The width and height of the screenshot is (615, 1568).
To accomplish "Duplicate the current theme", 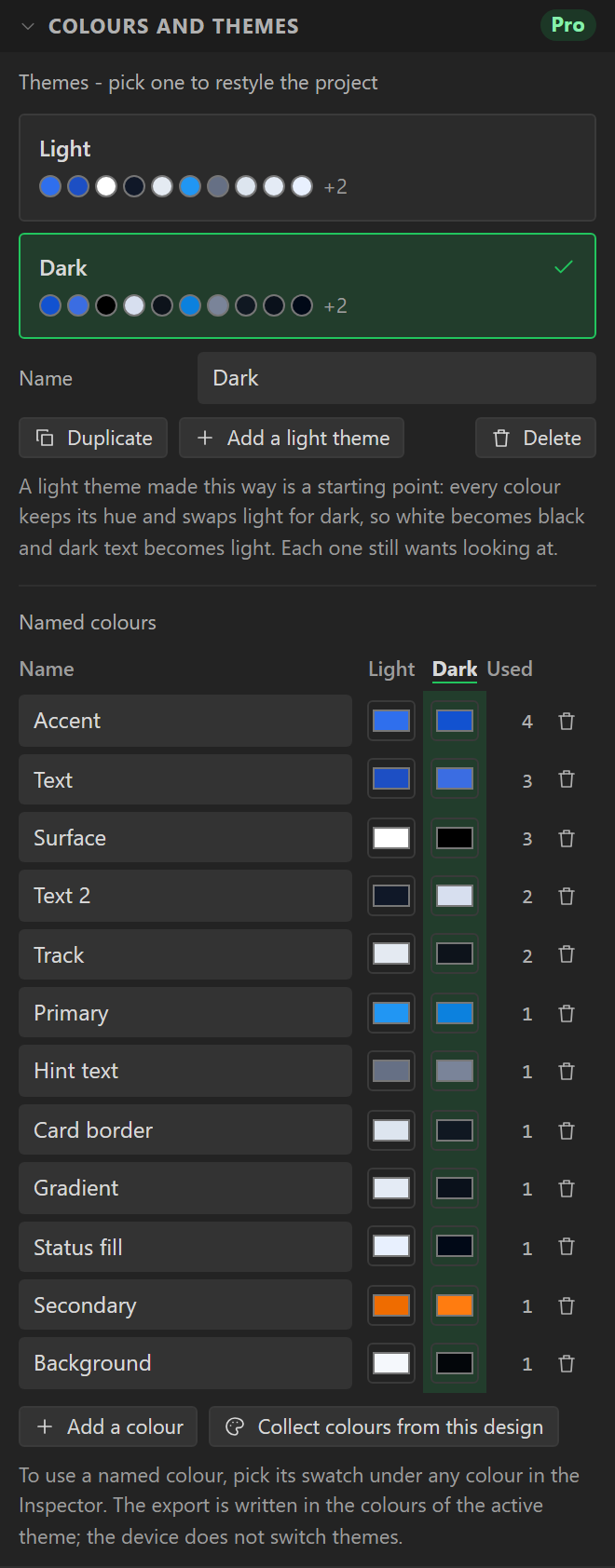I will 93,438.
